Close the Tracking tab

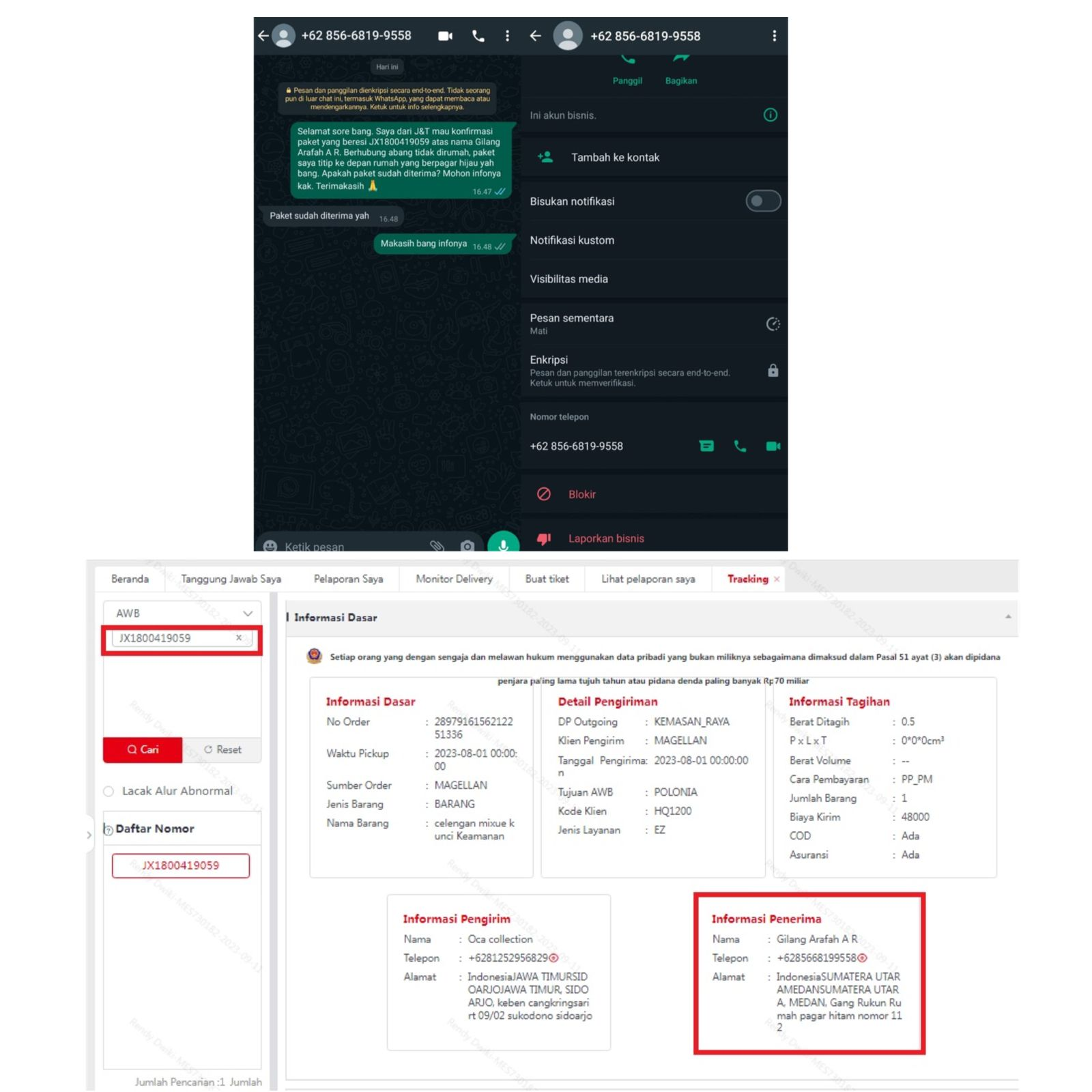[777, 579]
